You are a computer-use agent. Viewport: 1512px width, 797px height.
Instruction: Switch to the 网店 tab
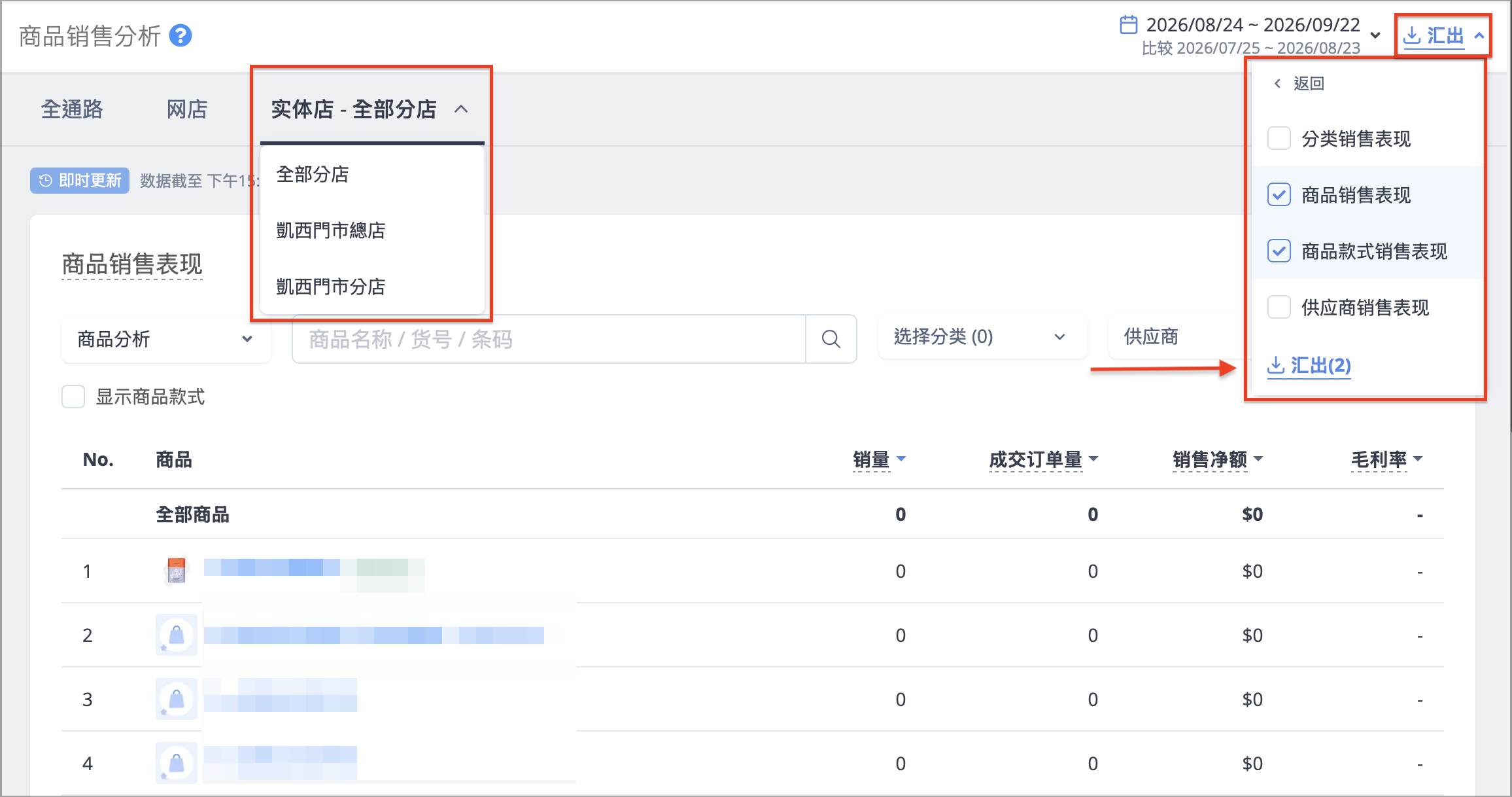pos(187,109)
